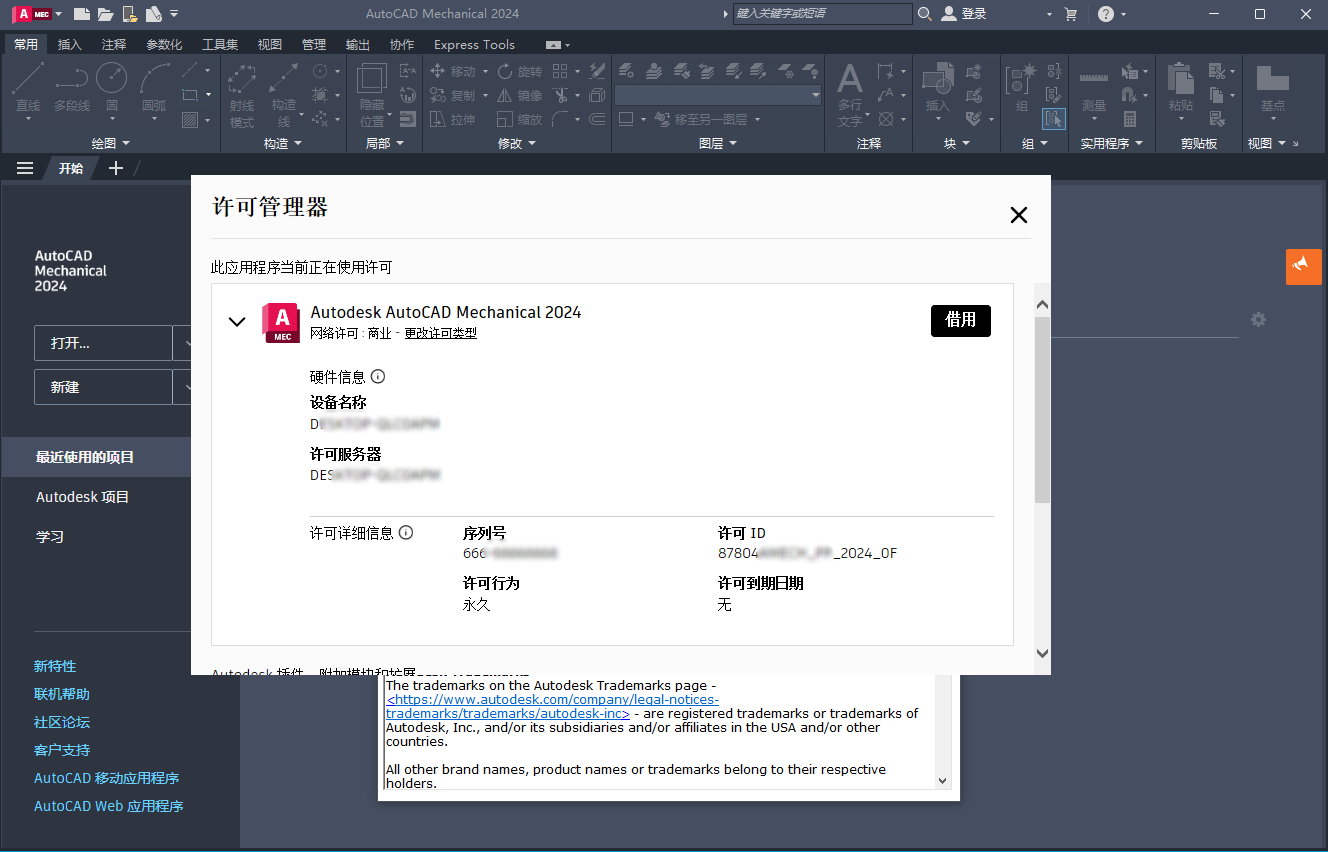Select the 拉伸 stretch tool
Image resolution: width=1328 pixels, height=852 pixels.
point(452,119)
